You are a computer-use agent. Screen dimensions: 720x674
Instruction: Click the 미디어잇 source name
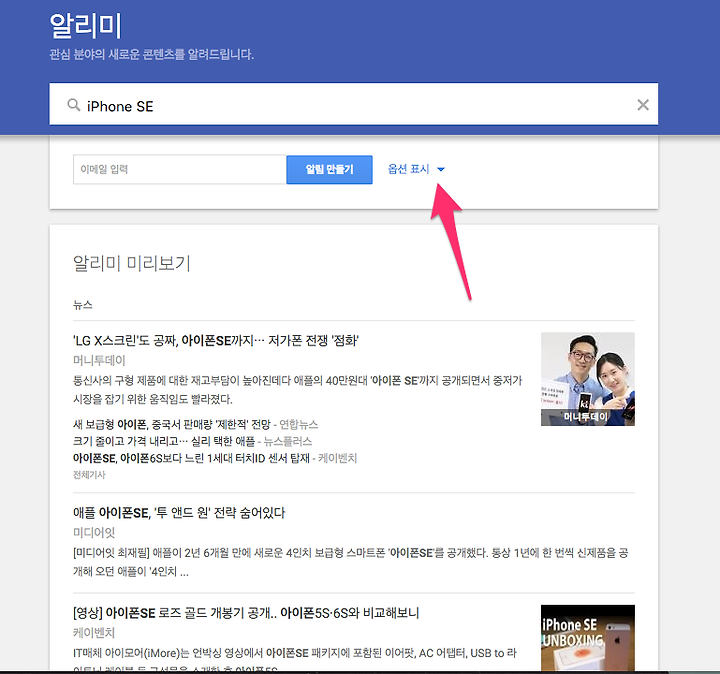94,533
